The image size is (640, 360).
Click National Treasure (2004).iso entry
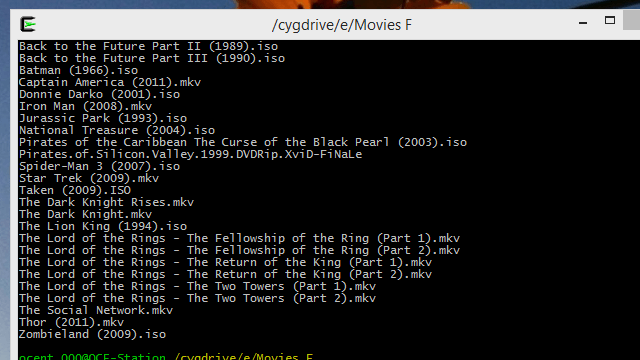[x=117, y=130]
